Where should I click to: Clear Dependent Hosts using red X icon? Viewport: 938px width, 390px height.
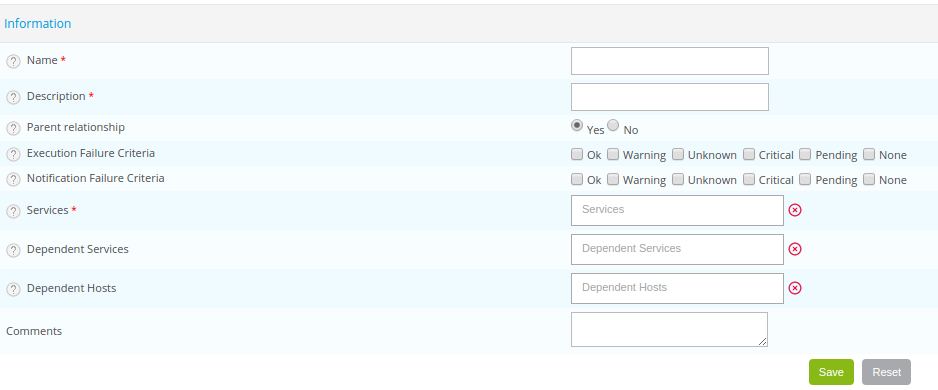pos(794,288)
